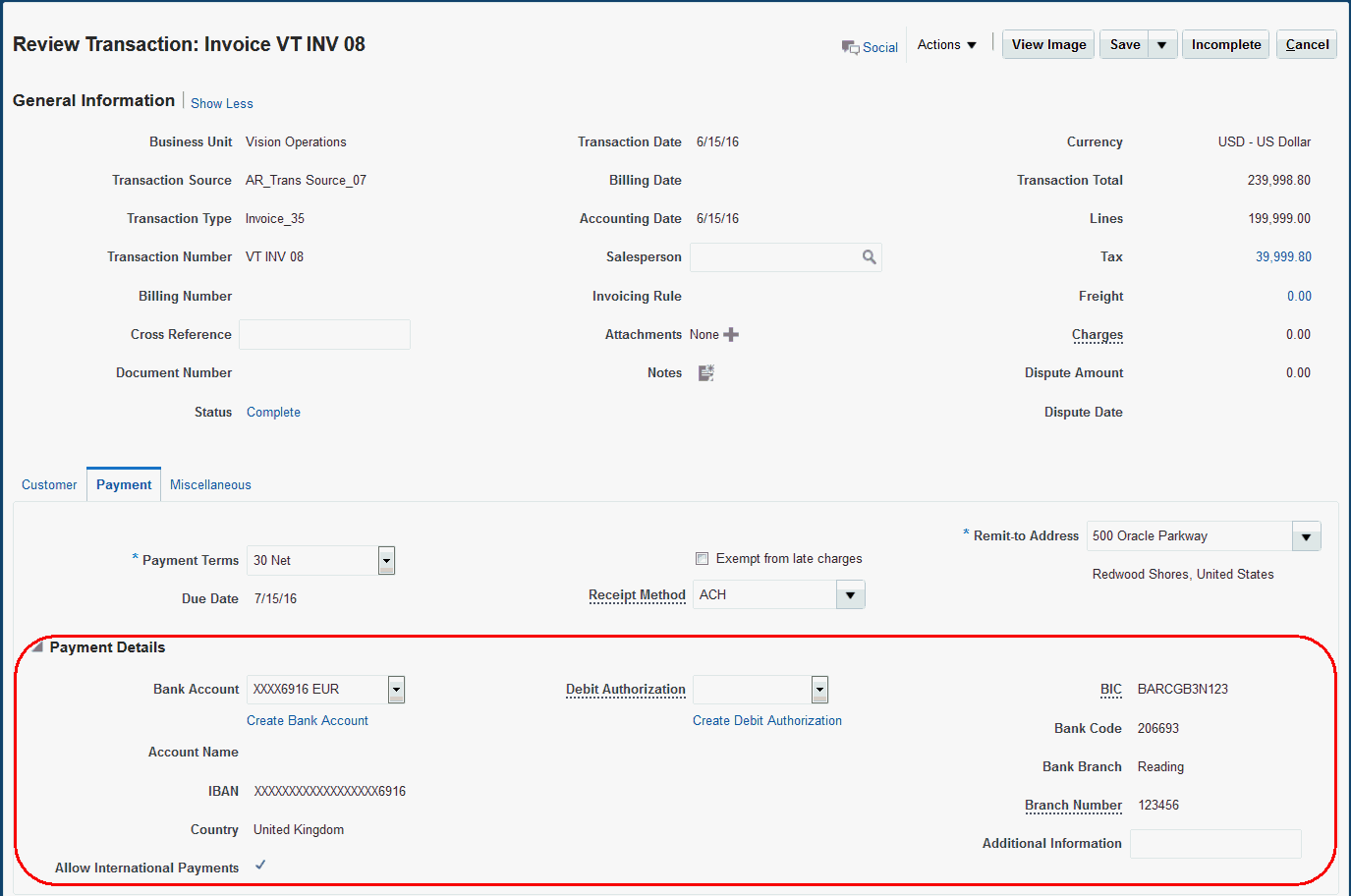The height and width of the screenshot is (896, 1351).
Task: Click the Show Less link
Action: point(222,104)
